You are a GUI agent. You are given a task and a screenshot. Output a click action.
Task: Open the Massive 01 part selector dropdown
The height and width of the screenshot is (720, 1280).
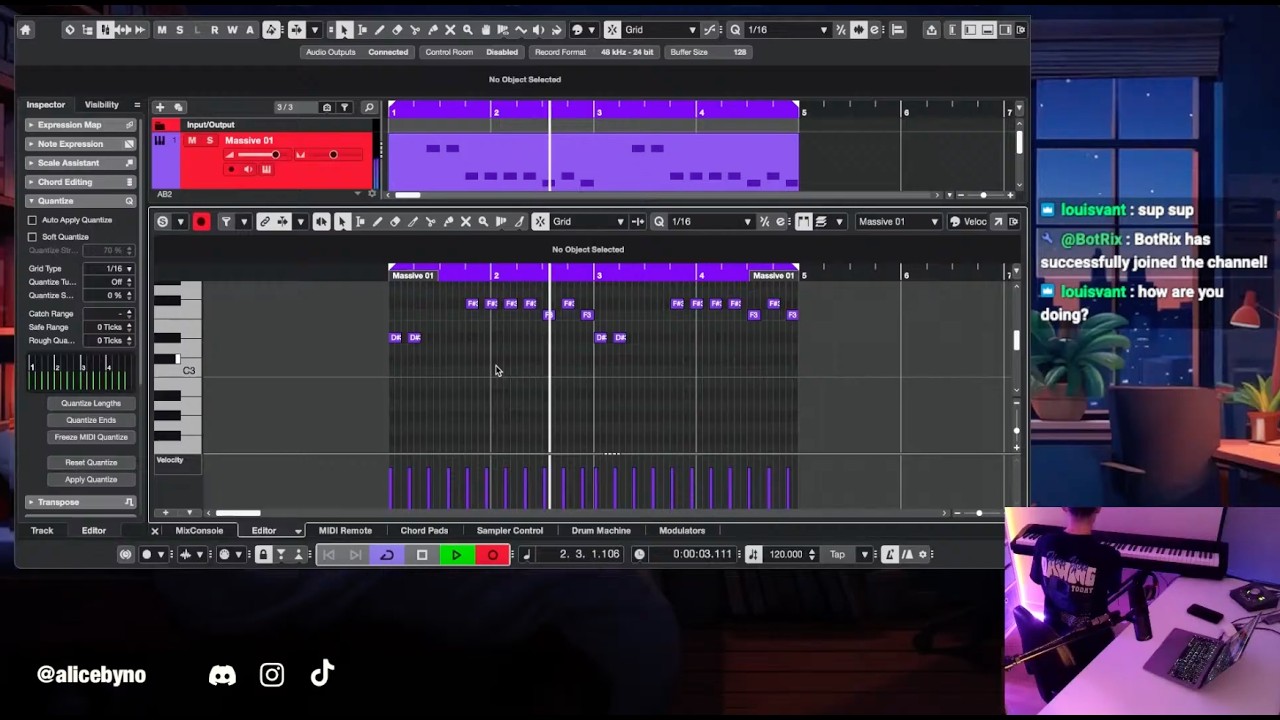899,222
